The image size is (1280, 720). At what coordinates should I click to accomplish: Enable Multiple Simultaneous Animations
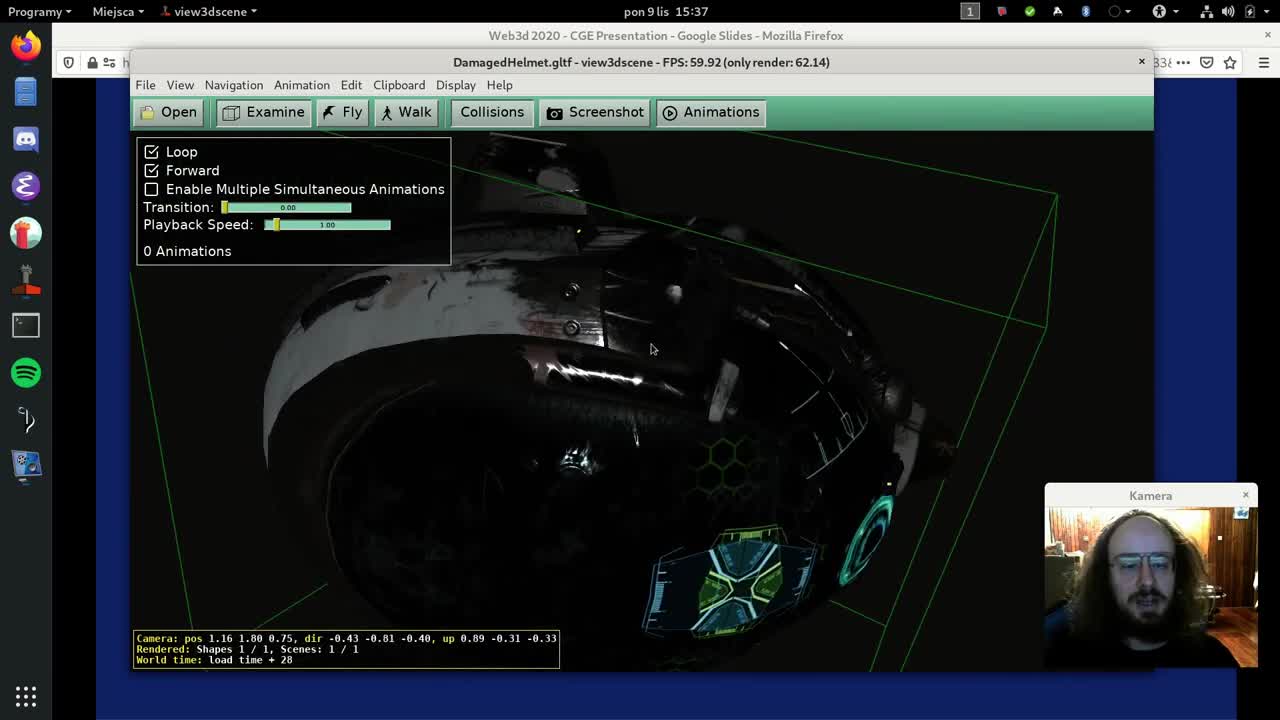pyautogui.click(x=152, y=189)
